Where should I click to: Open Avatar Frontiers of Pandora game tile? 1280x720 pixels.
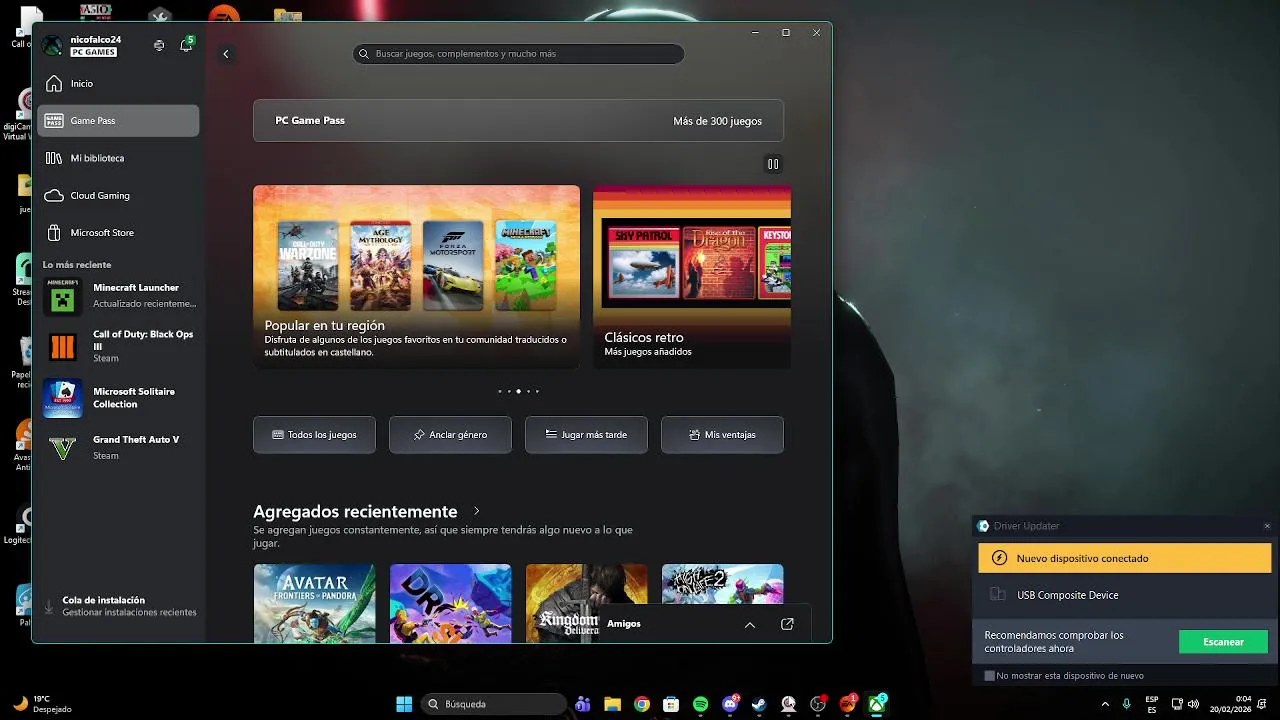(x=314, y=603)
